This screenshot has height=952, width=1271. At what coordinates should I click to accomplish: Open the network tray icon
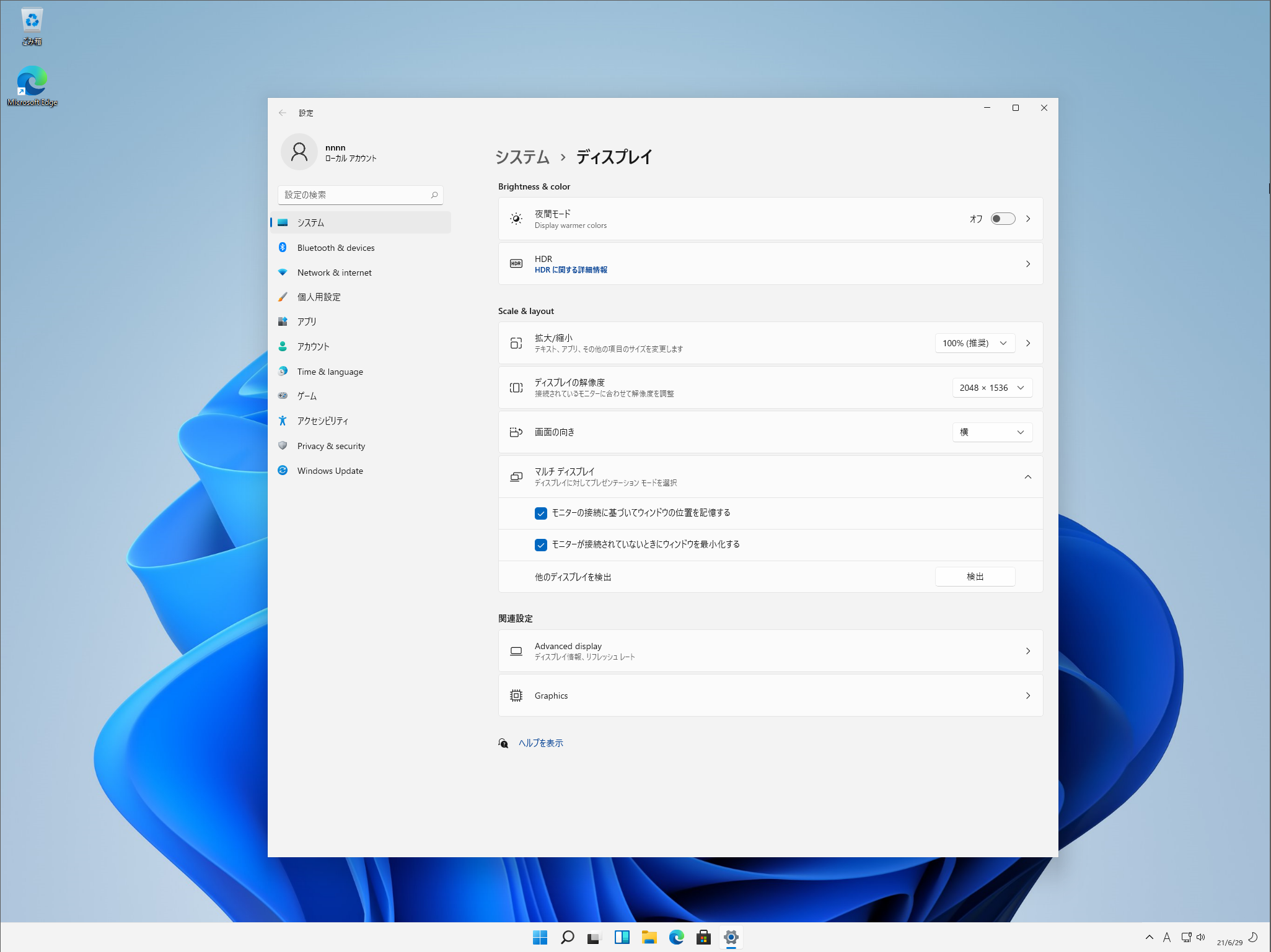pyautogui.click(x=1186, y=938)
